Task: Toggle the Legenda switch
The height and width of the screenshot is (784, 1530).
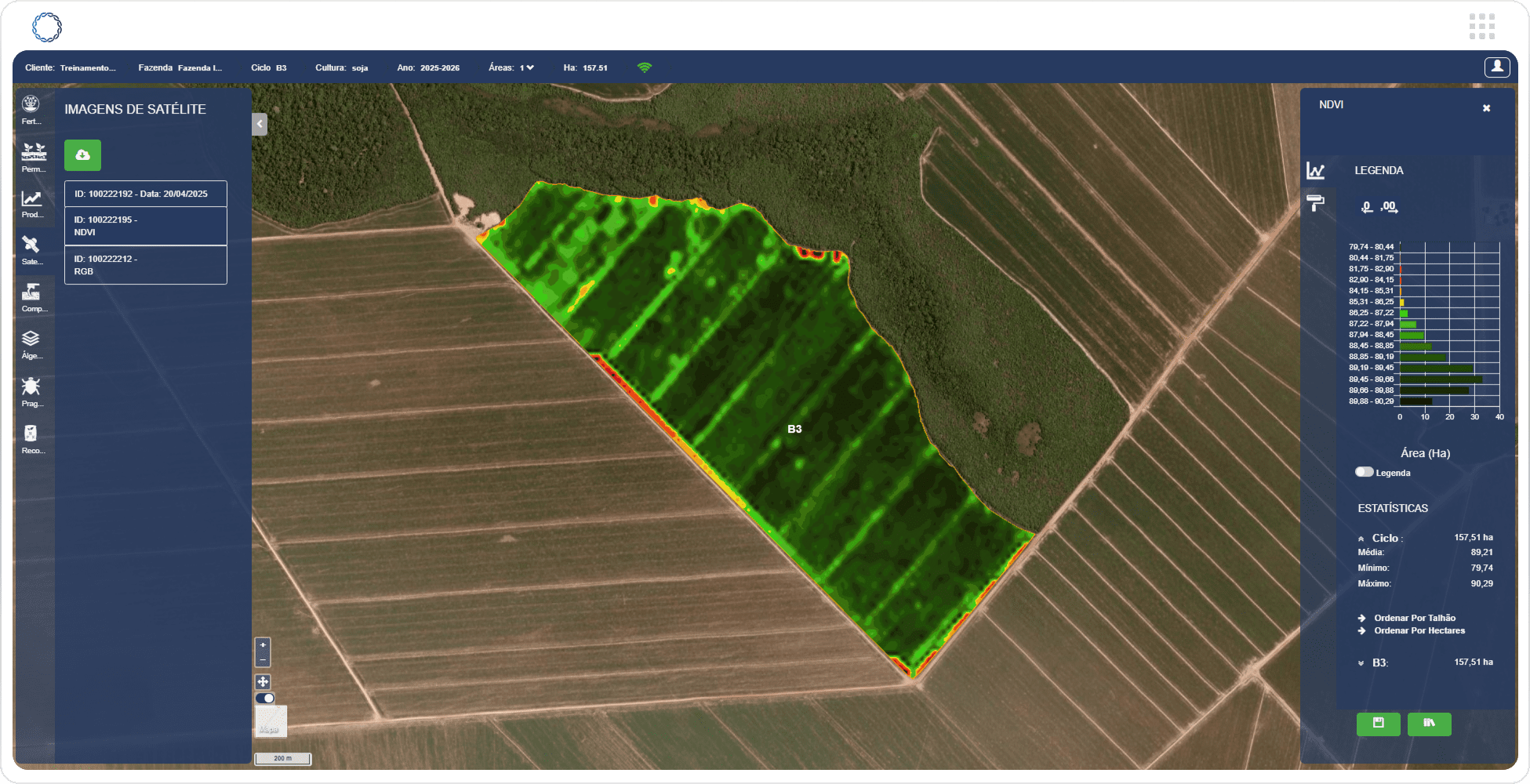Action: pos(1365,472)
